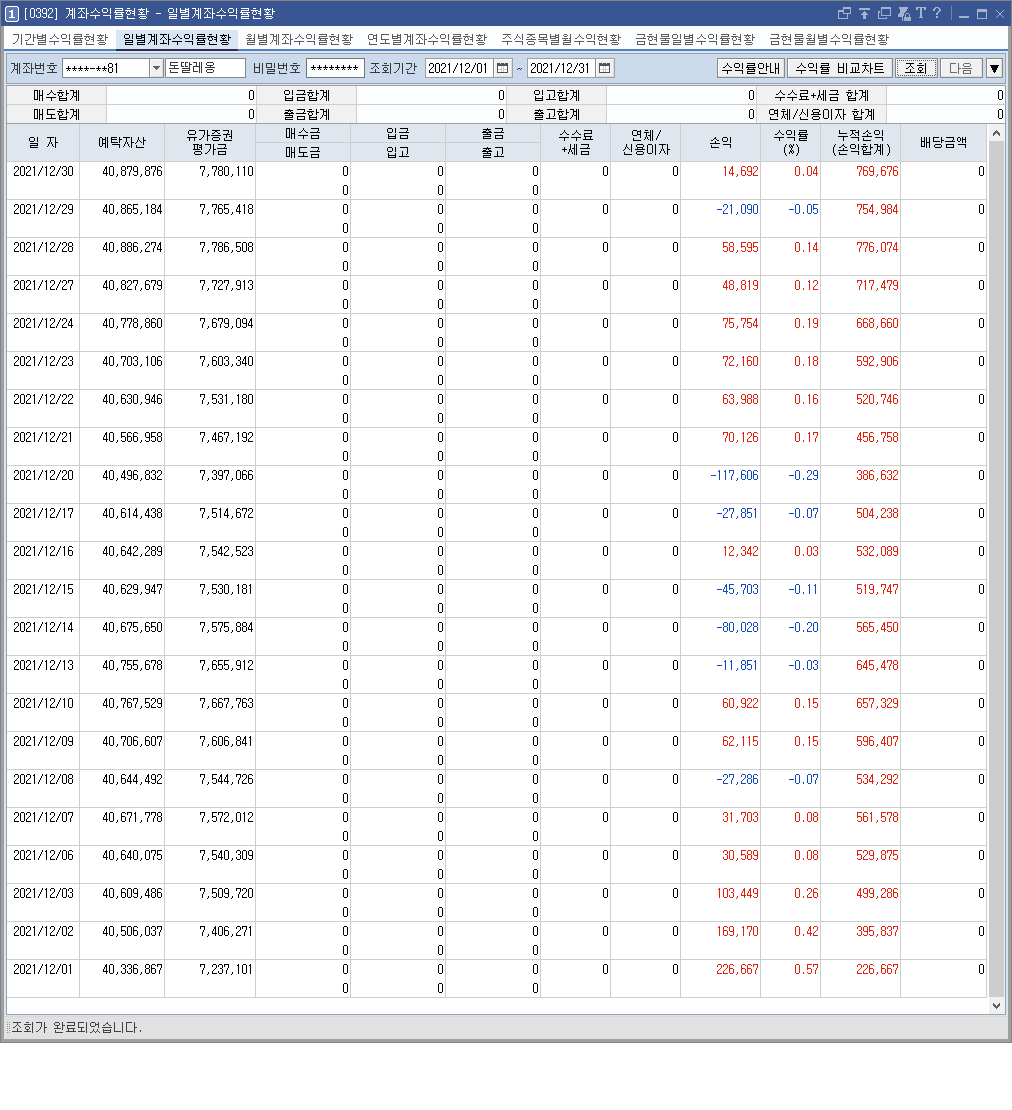Open calendar for end date 2021/12/31
The width and height of the screenshot is (1012, 1110).
click(x=604, y=68)
